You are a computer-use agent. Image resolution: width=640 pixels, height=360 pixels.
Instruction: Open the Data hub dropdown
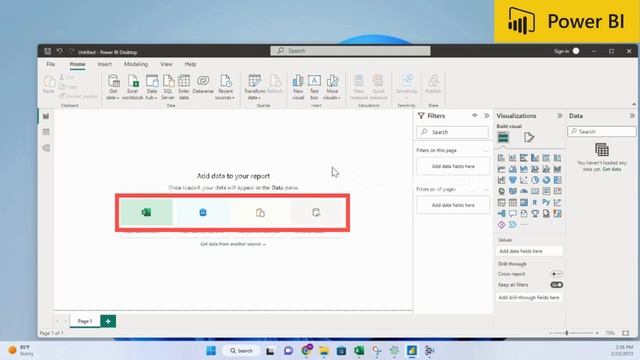[x=151, y=87]
